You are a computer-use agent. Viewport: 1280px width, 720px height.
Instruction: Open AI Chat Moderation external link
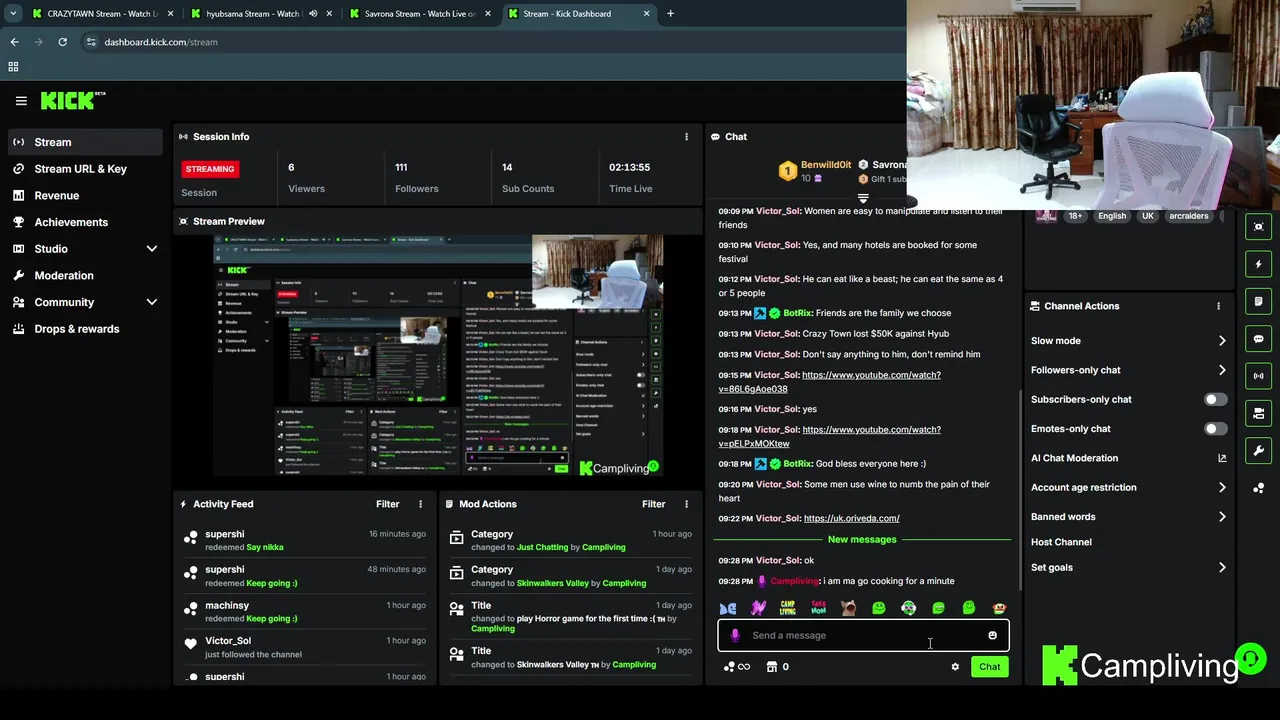1222,458
